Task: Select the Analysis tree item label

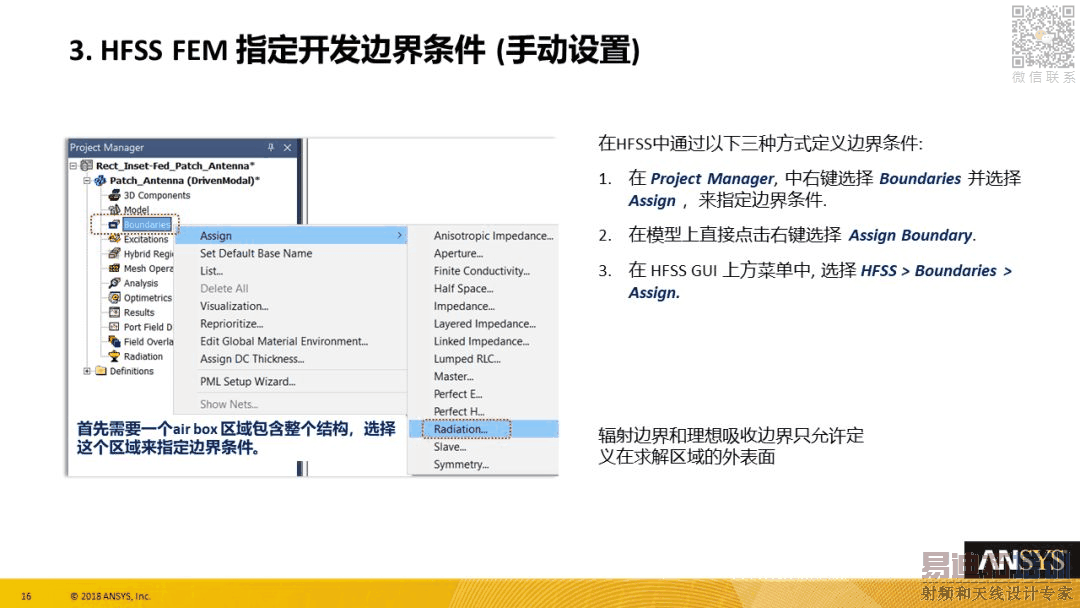Action: pos(141,283)
